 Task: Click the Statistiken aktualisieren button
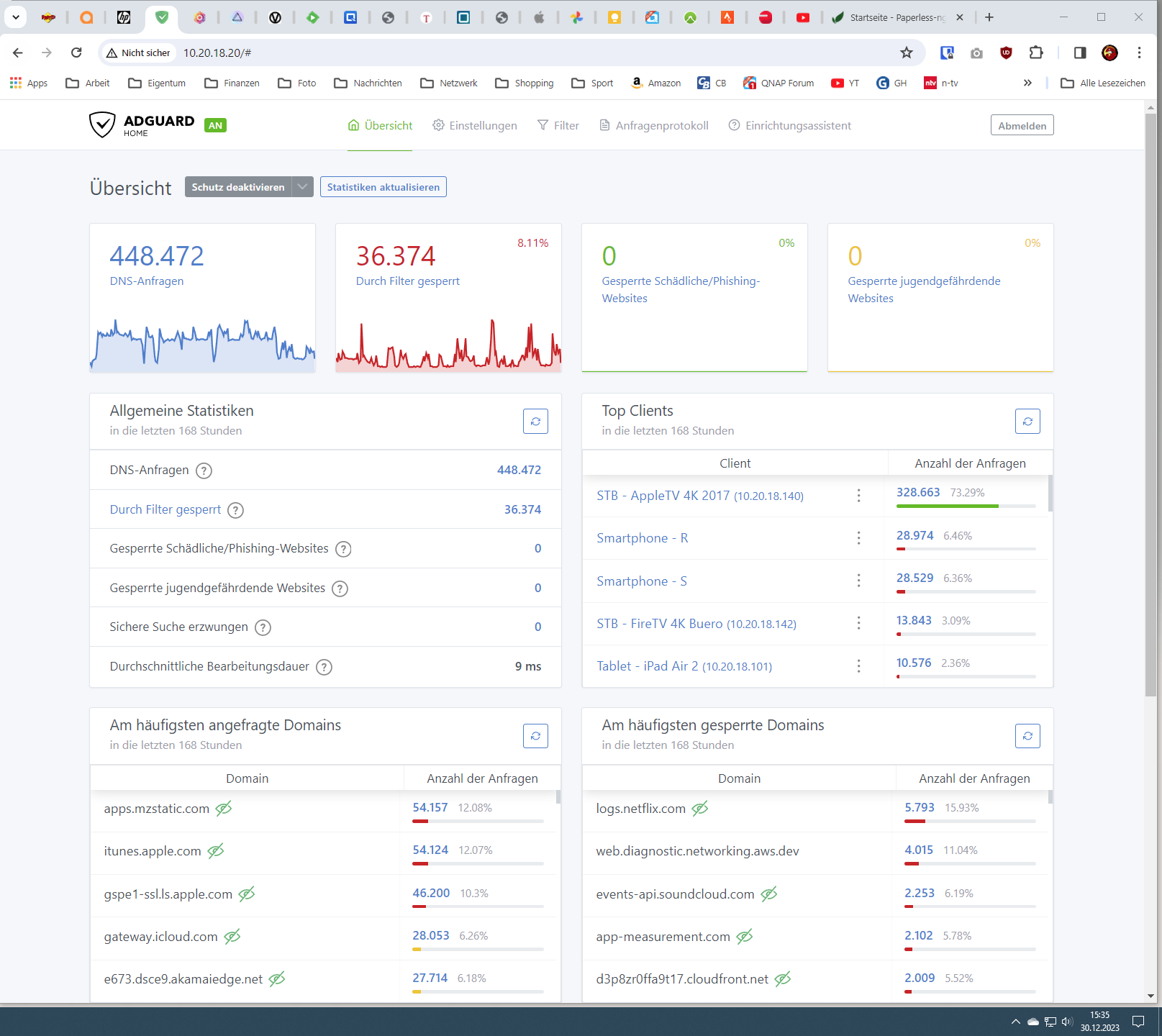tap(383, 187)
